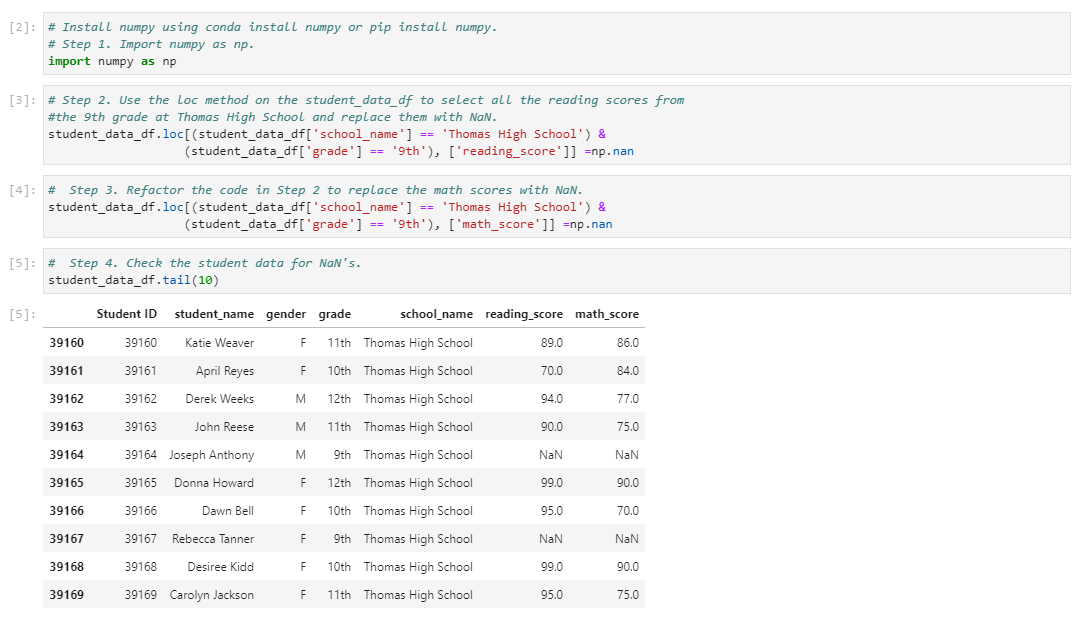
Task: Click Thomas High School in Carolyn Jackson's row
Action: 418,595
